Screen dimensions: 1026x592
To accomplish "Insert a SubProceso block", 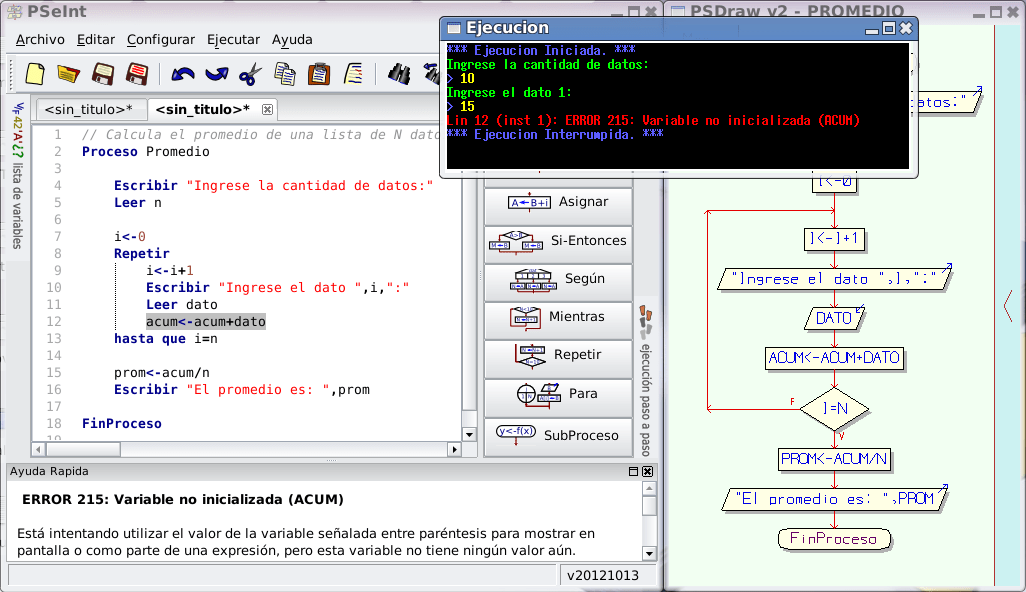I will tap(558, 437).
